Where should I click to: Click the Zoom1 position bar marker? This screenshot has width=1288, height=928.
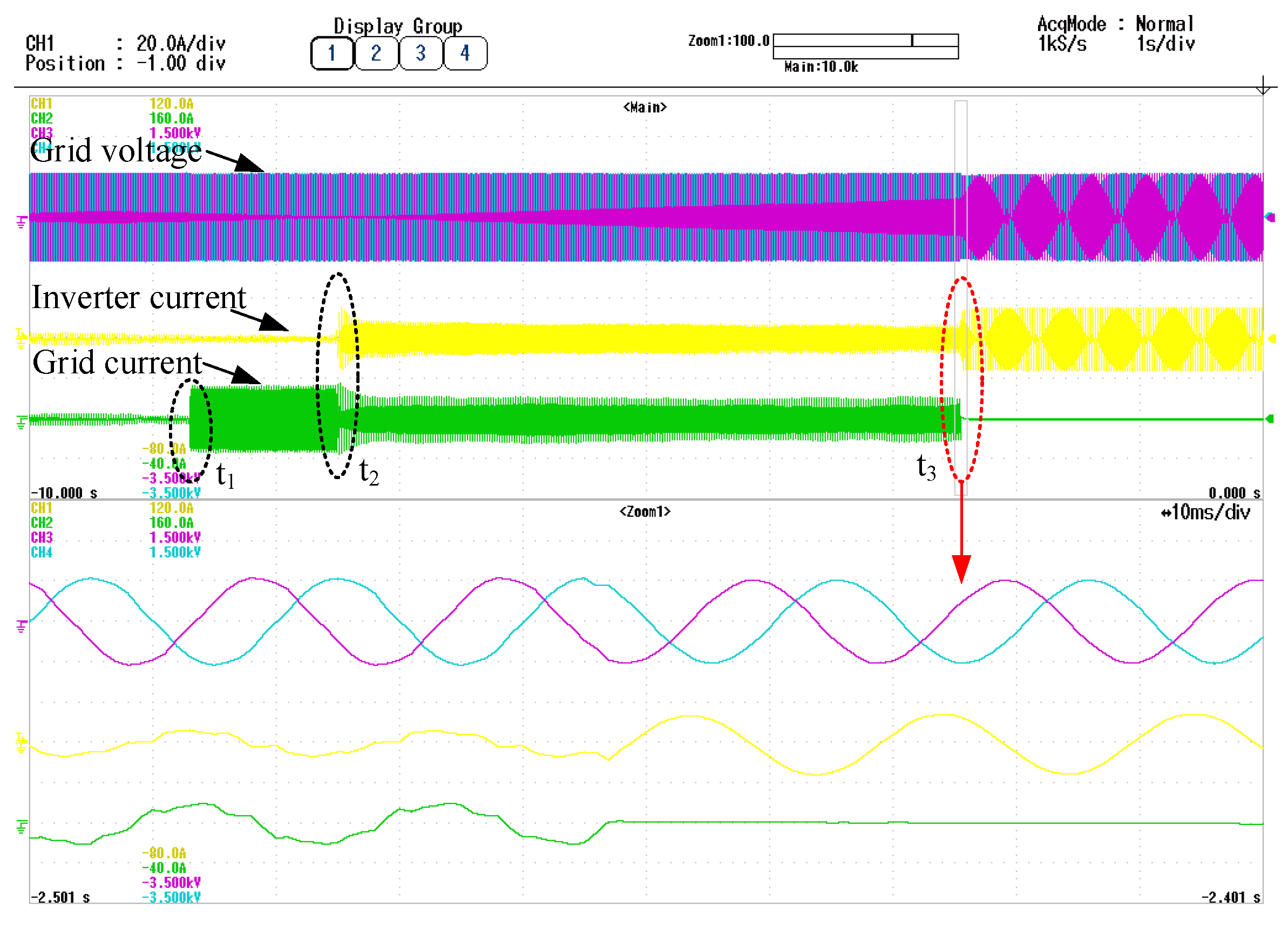(x=912, y=40)
